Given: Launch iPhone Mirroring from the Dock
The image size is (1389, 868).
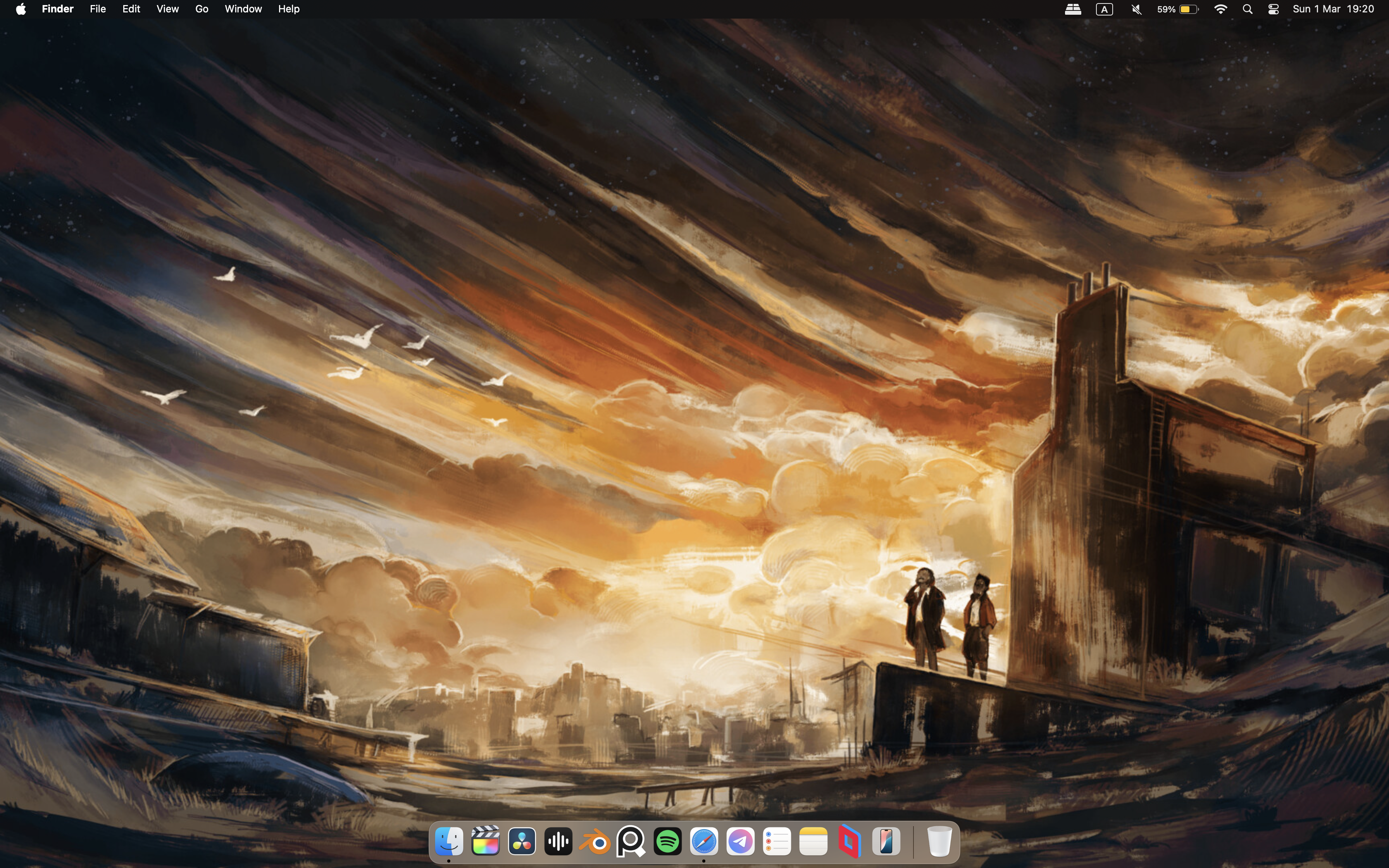Looking at the screenshot, I should click(x=886, y=842).
